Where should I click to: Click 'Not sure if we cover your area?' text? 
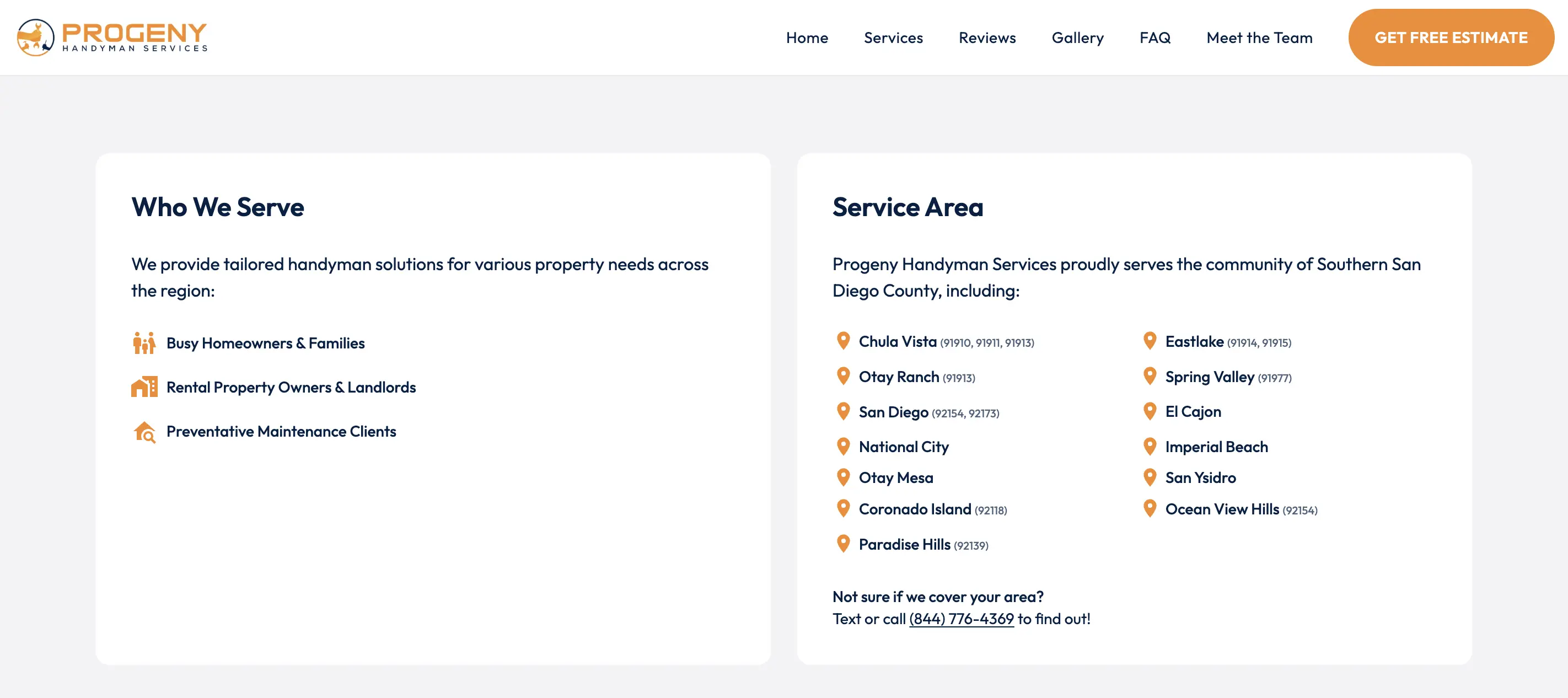[x=937, y=597]
